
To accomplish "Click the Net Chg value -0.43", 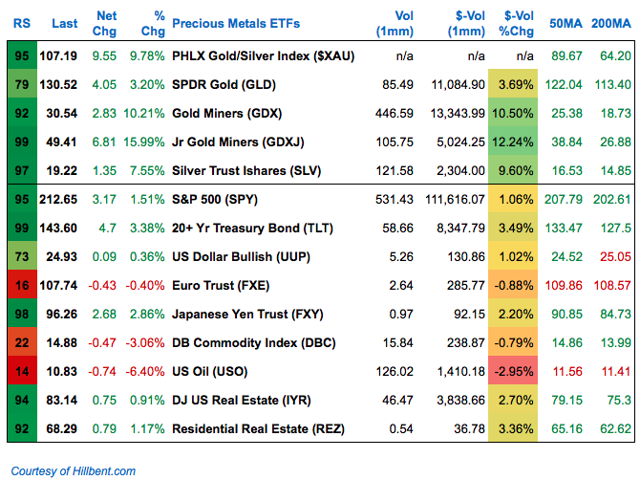I will tap(102, 285).
